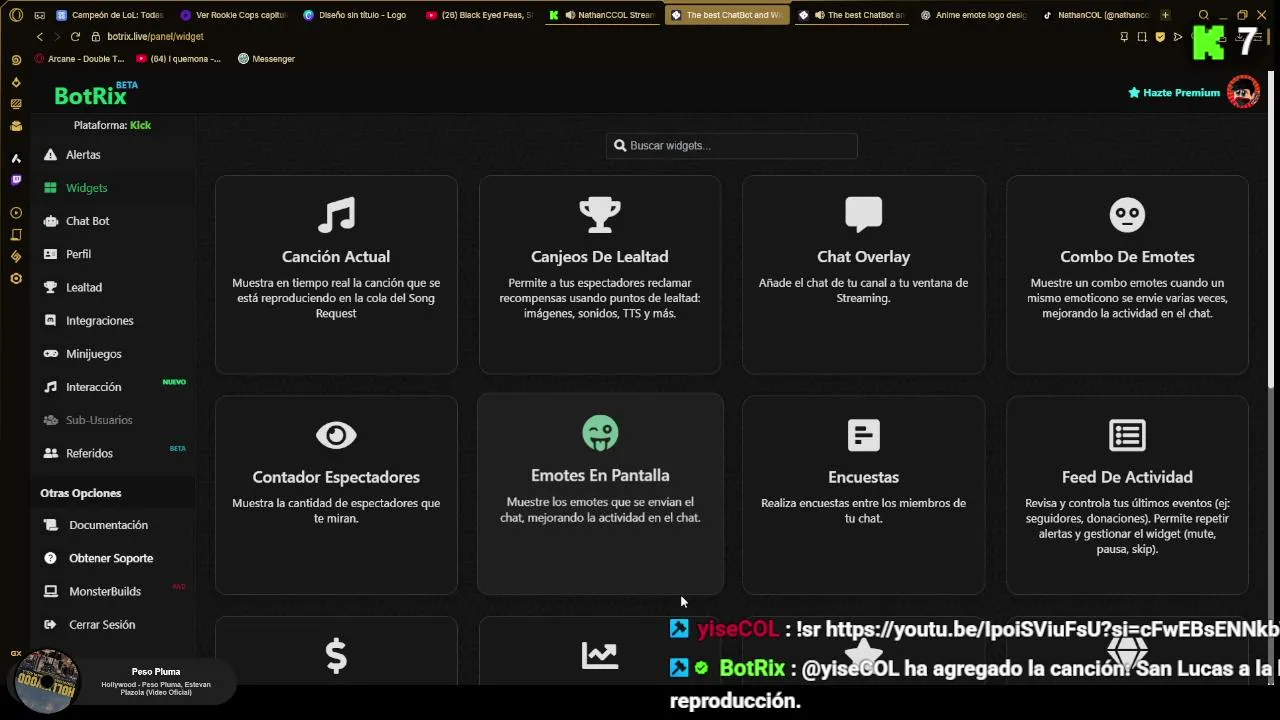
Task: Open the Encuestas widget card title
Action: click(x=863, y=477)
